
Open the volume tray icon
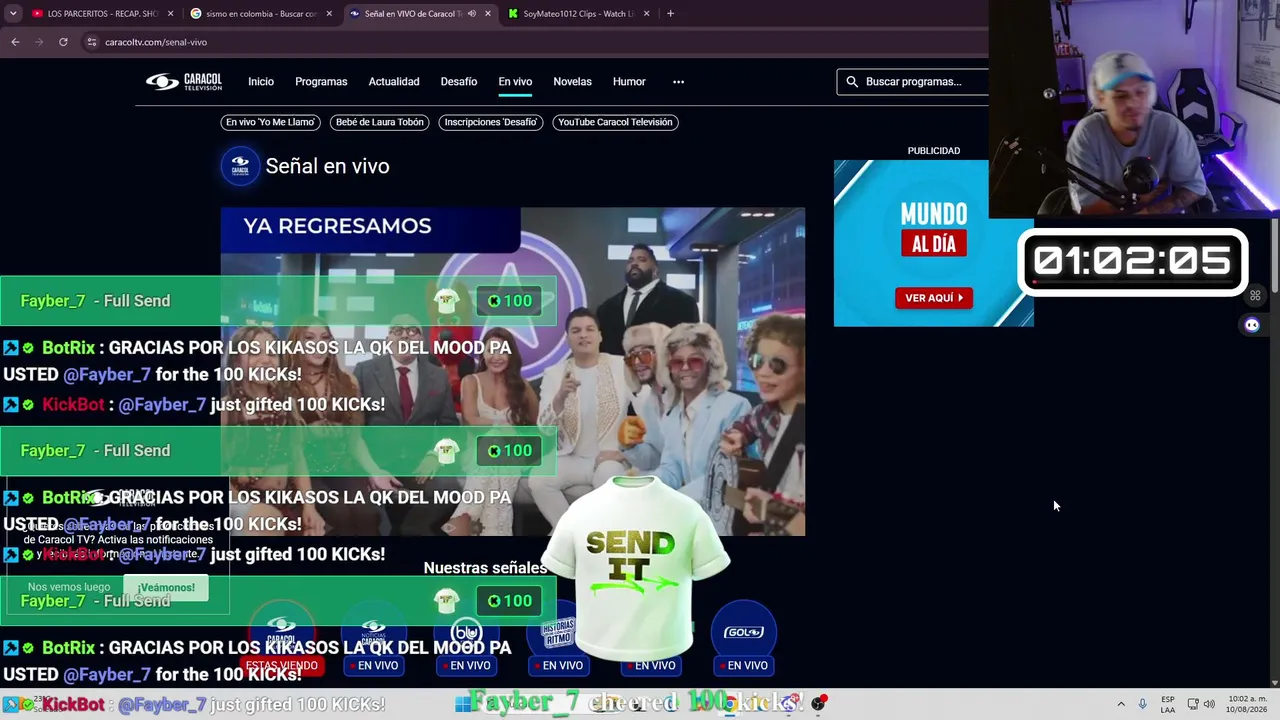1209,704
